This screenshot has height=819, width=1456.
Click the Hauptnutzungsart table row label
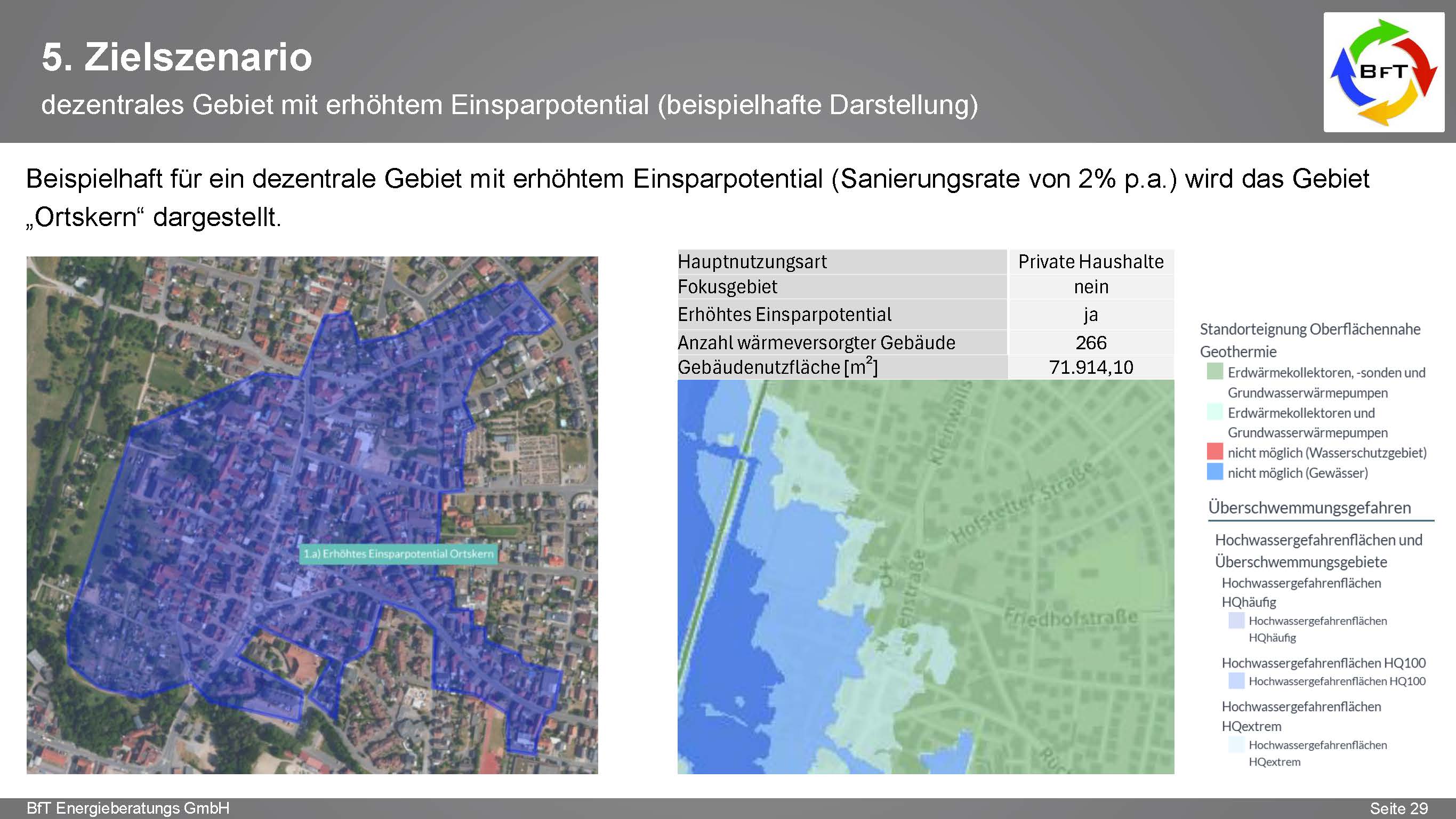pos(752,262)
